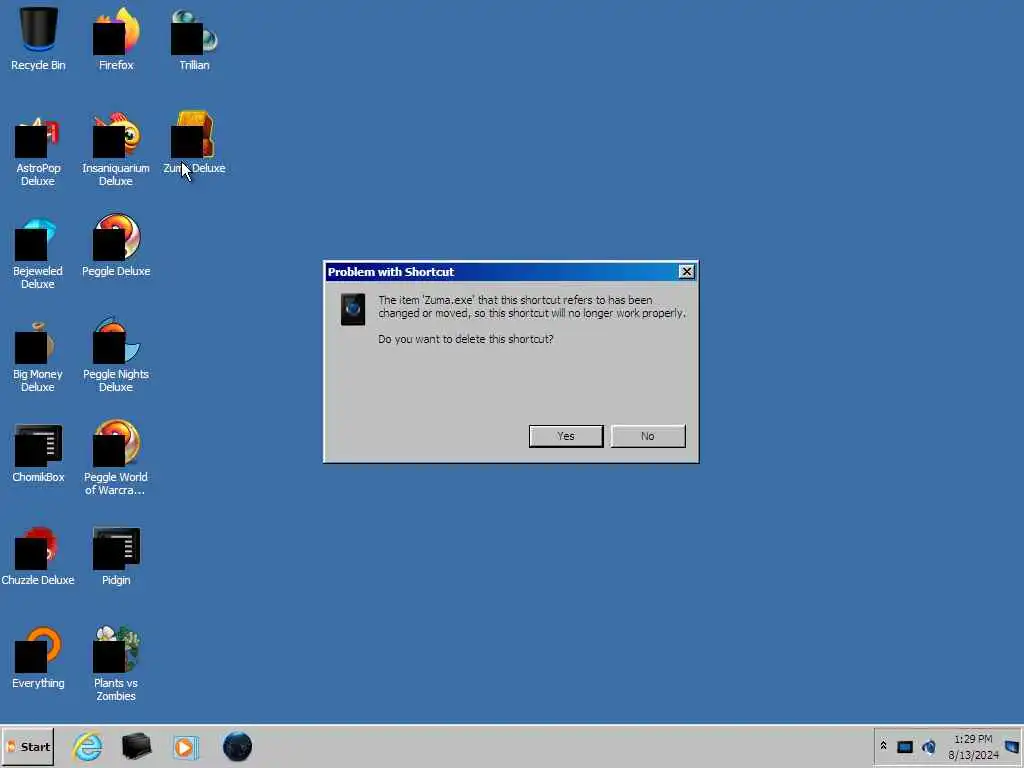Select the Peggle World of Warcraft shortcut
This screenshot has height=768, width=1024.
point(116,457)
